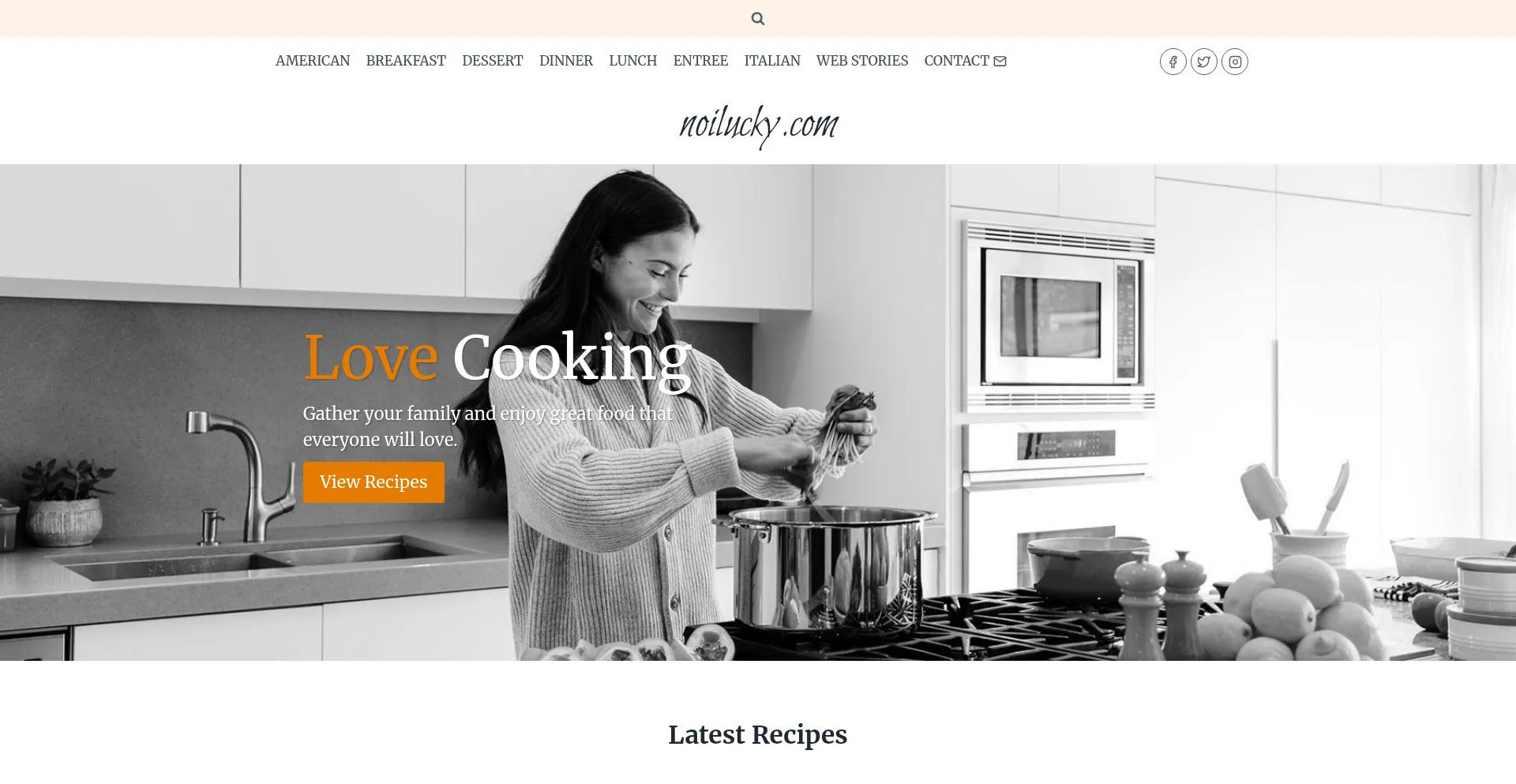Open the Twitter social icon
This screenshot has width=1516, height=784.
(x=1203, y=62)
